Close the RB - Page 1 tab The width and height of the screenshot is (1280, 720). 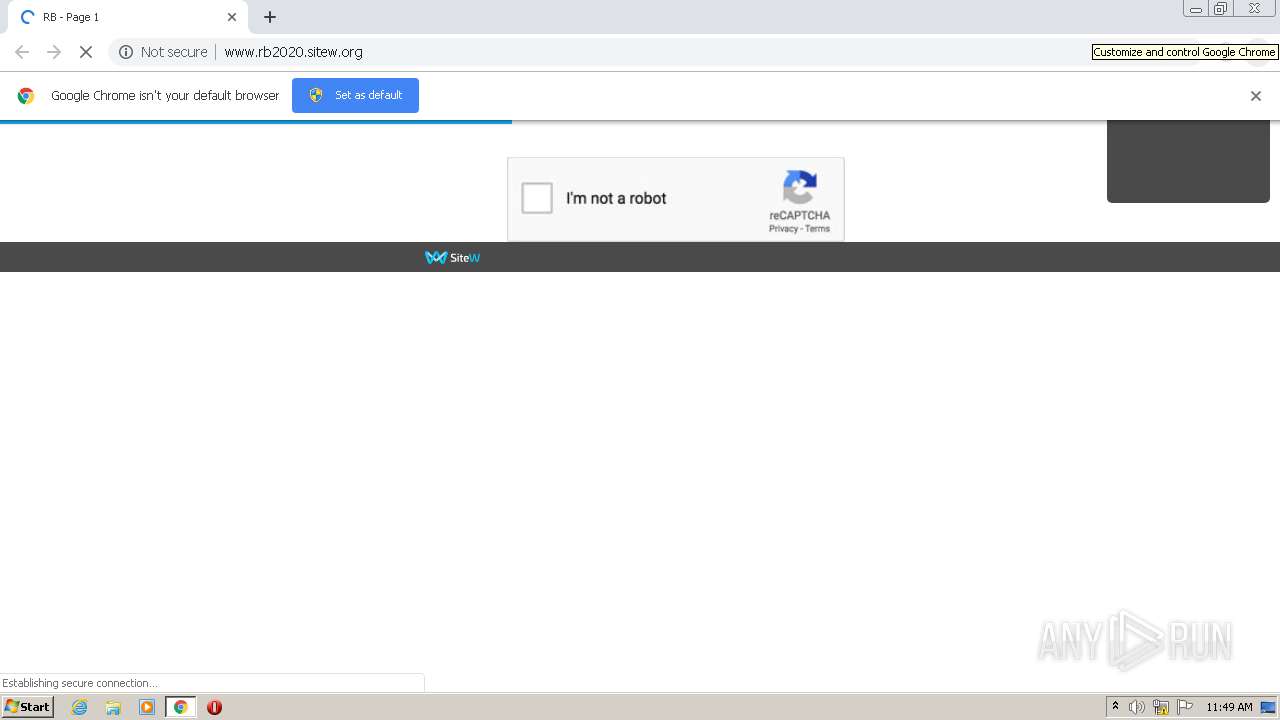[232, 17]
